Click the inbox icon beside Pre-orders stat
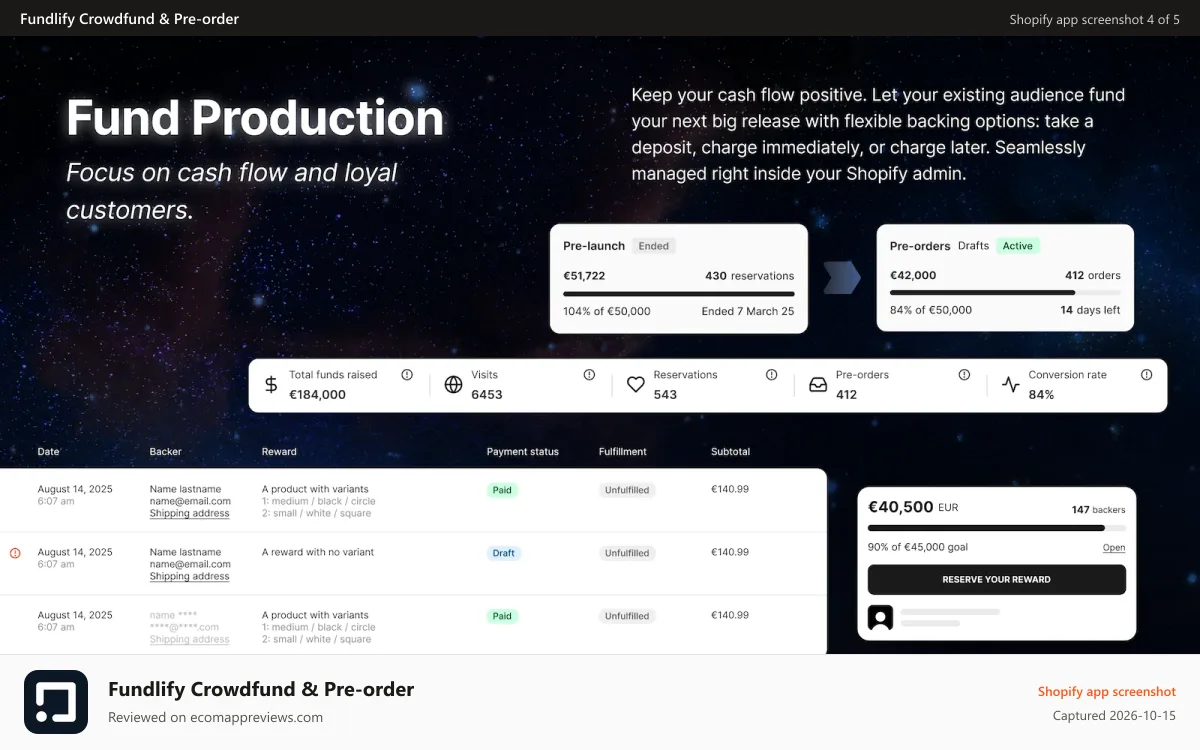The height and width of the screenshot is (750, 1200). pos(818,385)
